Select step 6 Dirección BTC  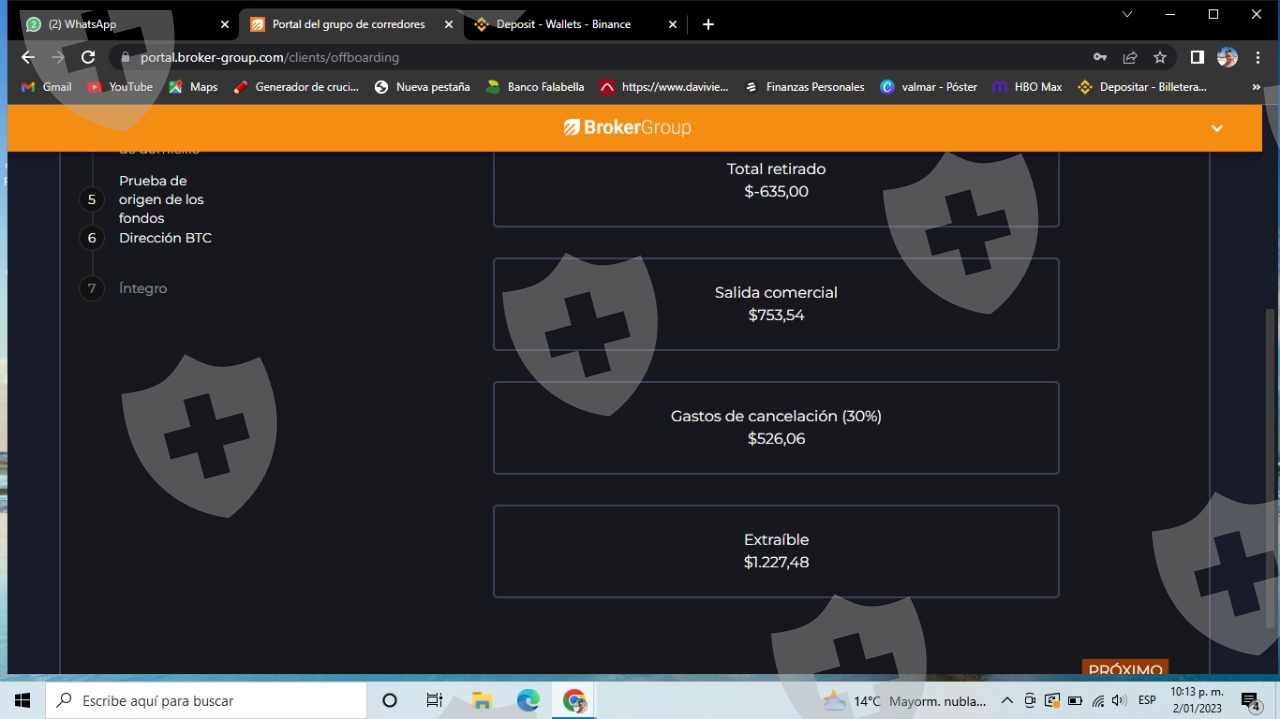coord(147,238)
